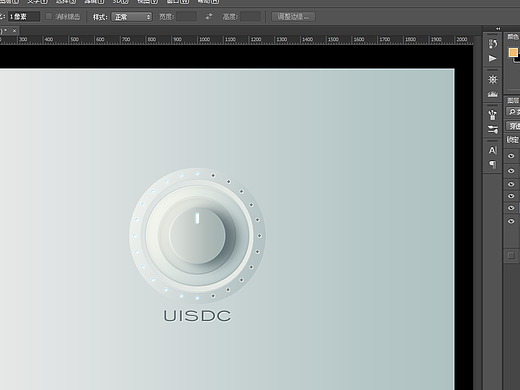
Task: Collapse the panel dock double-arrow
Action: [498, 29]
